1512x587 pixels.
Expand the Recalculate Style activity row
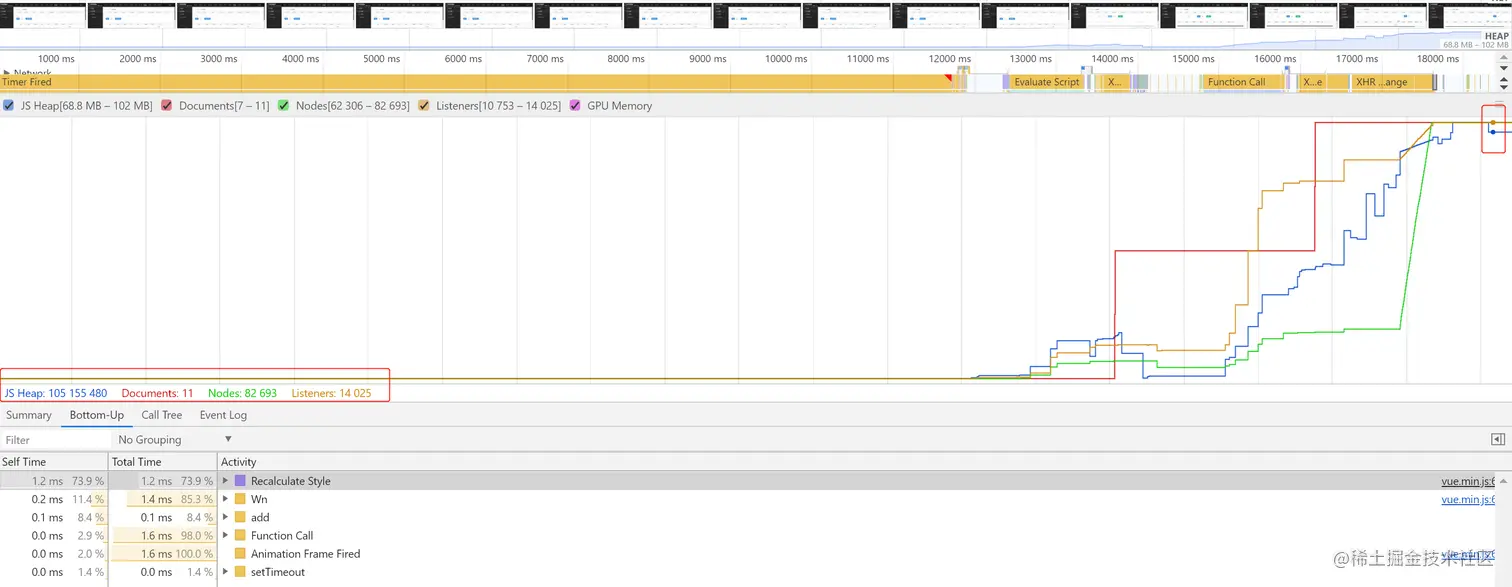point(225,481)
